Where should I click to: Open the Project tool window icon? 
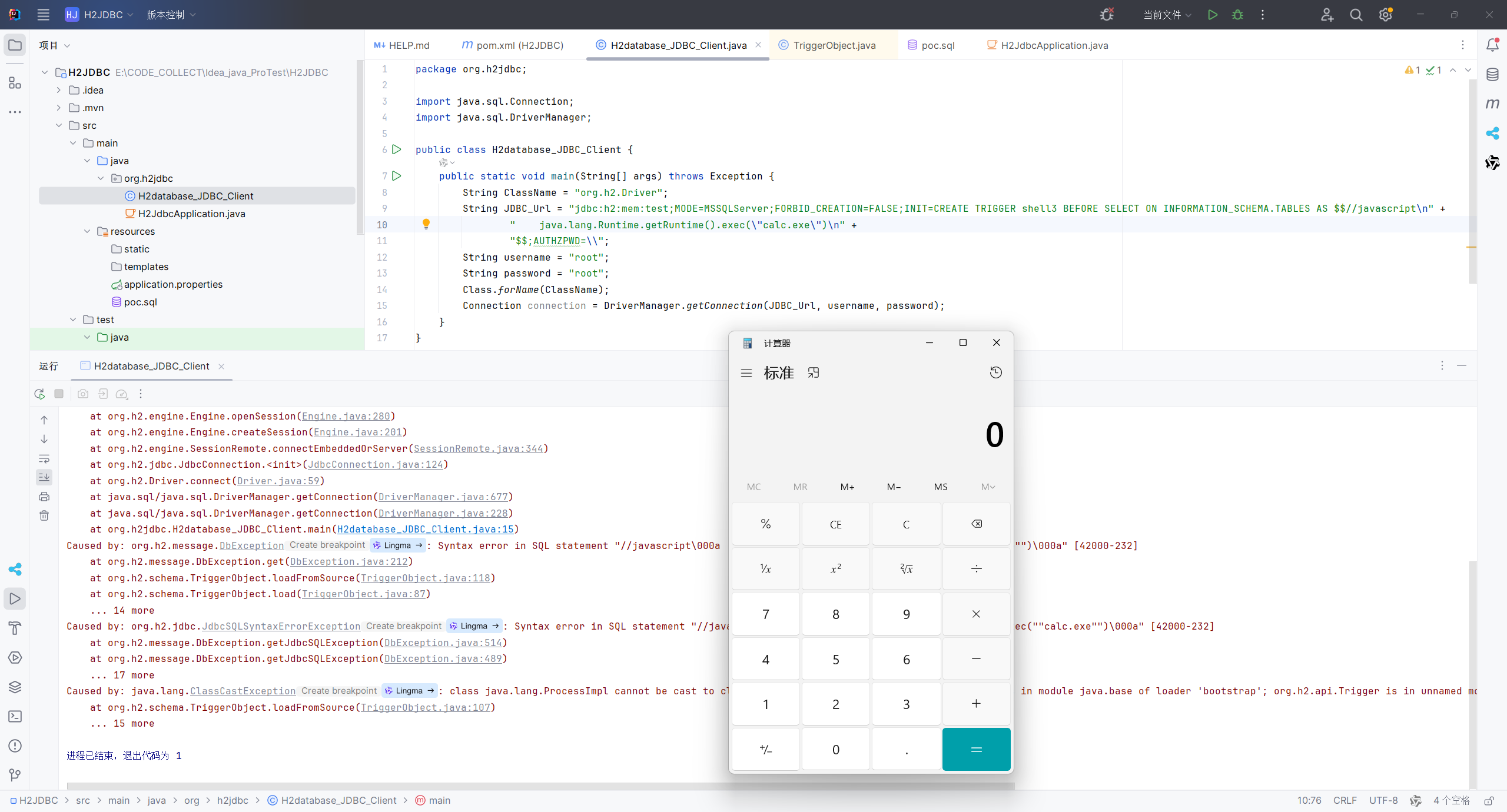point(15,45)
